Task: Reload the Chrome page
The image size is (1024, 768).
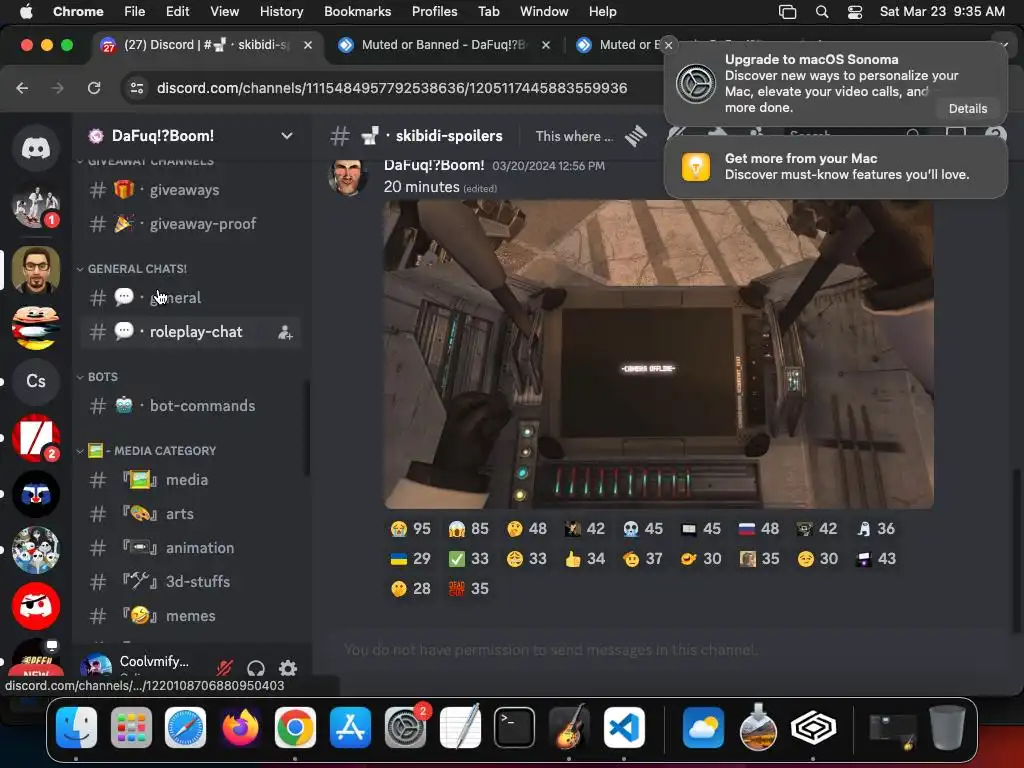Action: pyautogui.click(x=94, y=88)
